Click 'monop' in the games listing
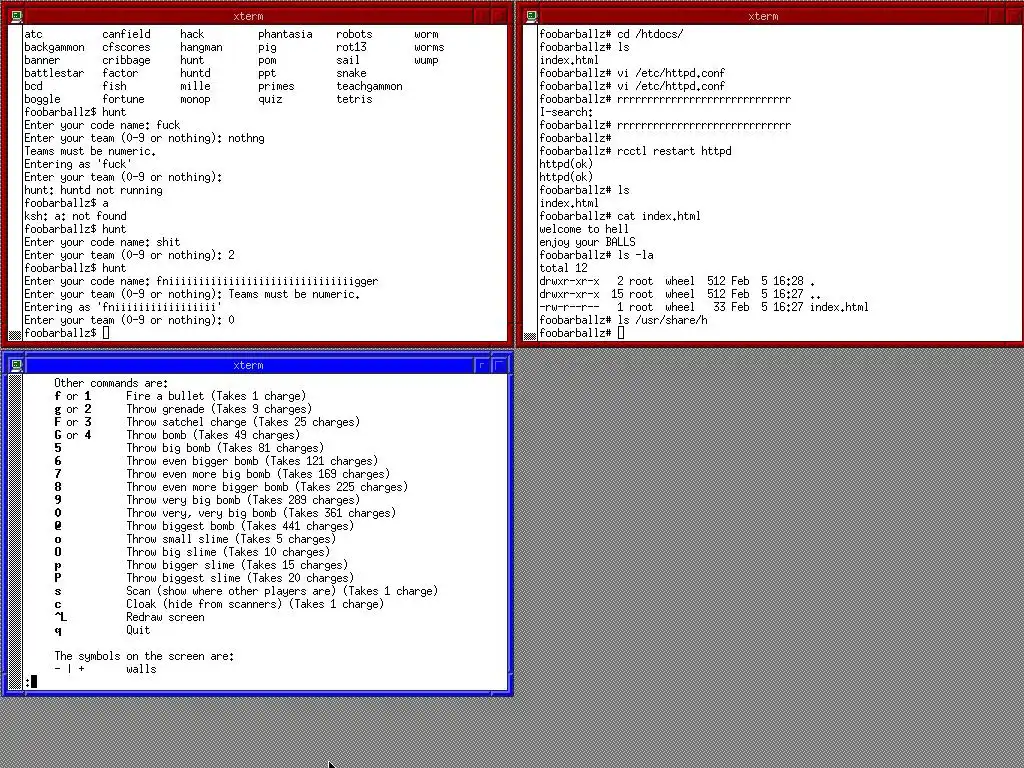 tap(195, 99)
